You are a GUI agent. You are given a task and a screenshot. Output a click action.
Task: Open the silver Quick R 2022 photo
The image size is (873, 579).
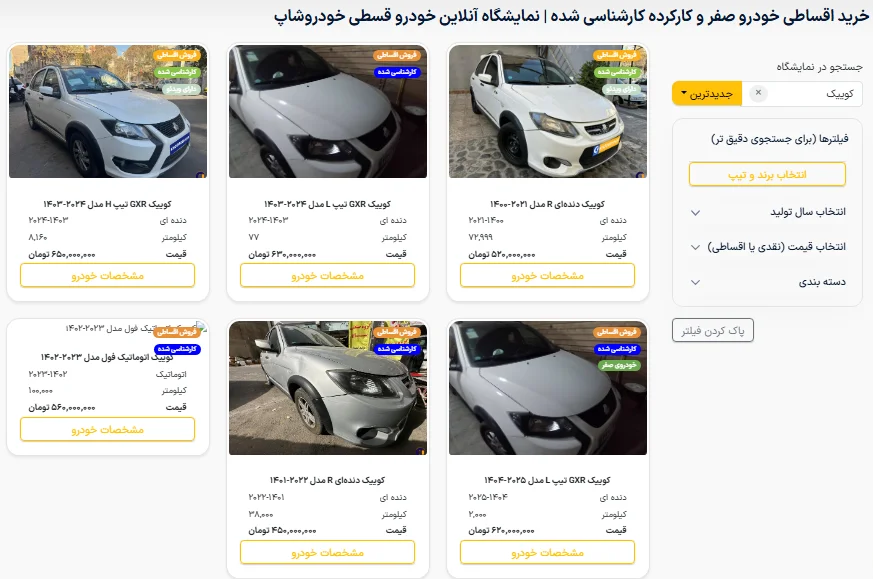pyautogui.click(x=328, y=387)
